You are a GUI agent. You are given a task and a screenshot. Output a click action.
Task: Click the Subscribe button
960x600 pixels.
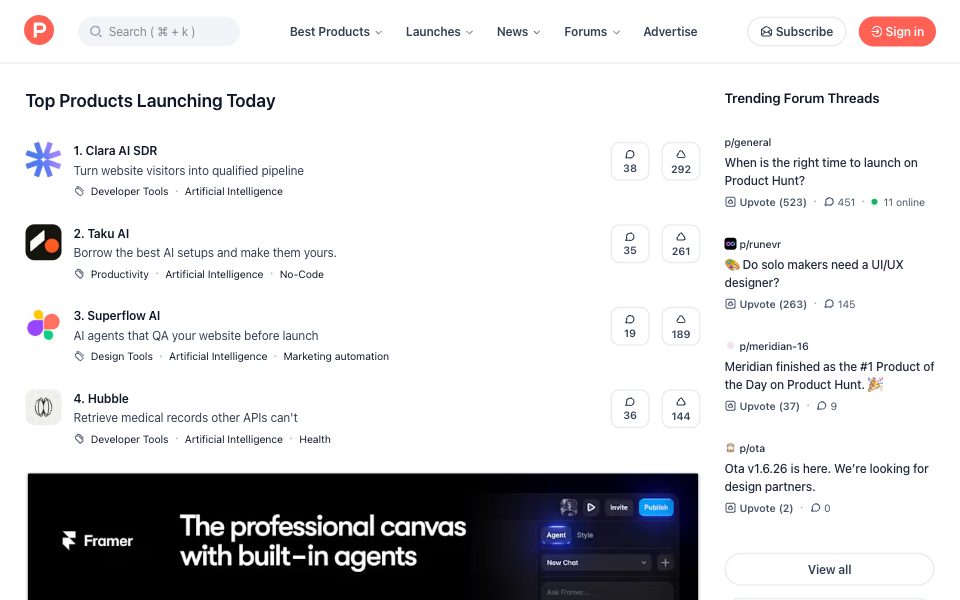797,31
